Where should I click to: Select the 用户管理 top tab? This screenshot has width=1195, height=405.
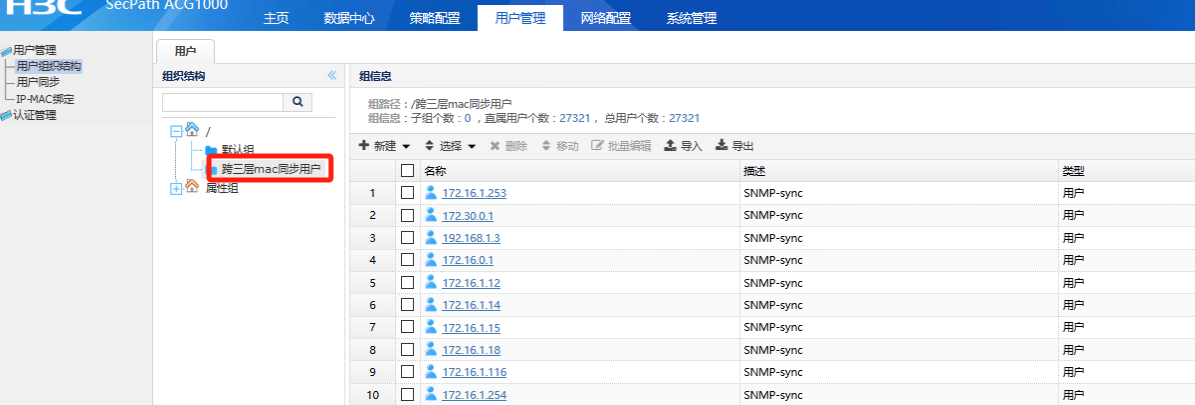[x=521, y=18]
